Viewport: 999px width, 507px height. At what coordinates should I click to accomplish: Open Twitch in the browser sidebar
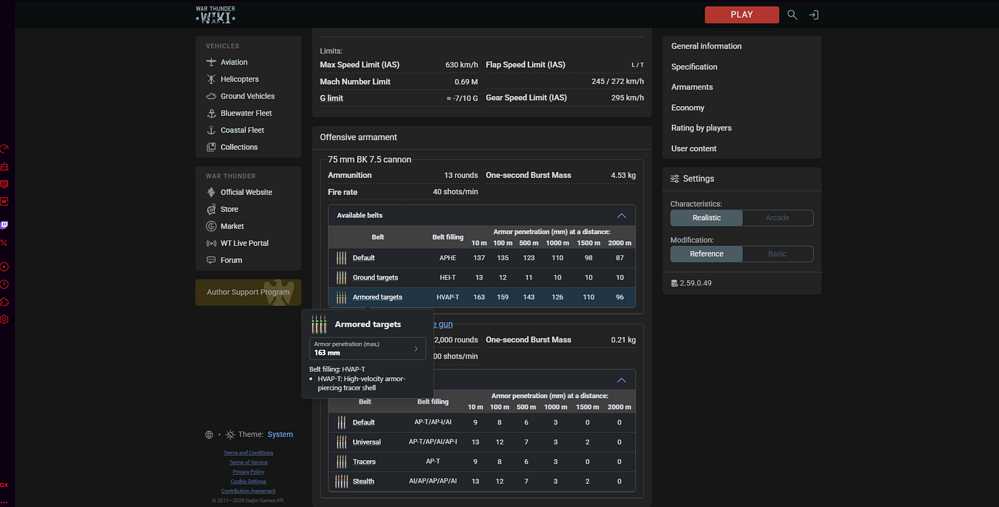point(4,225)
